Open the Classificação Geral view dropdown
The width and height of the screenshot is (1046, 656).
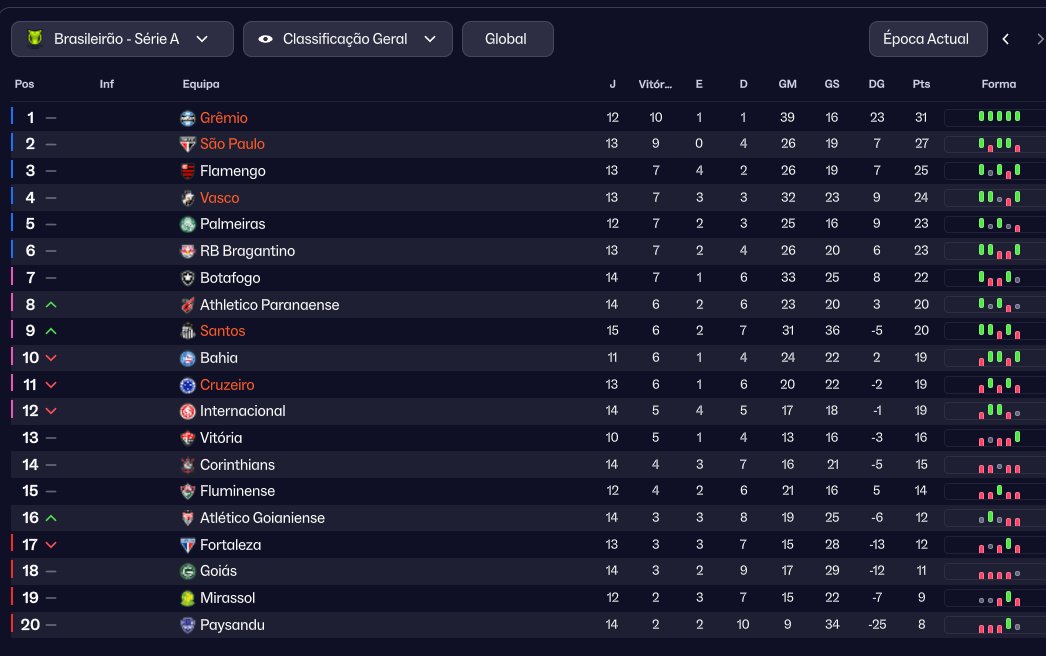(348, 39)
